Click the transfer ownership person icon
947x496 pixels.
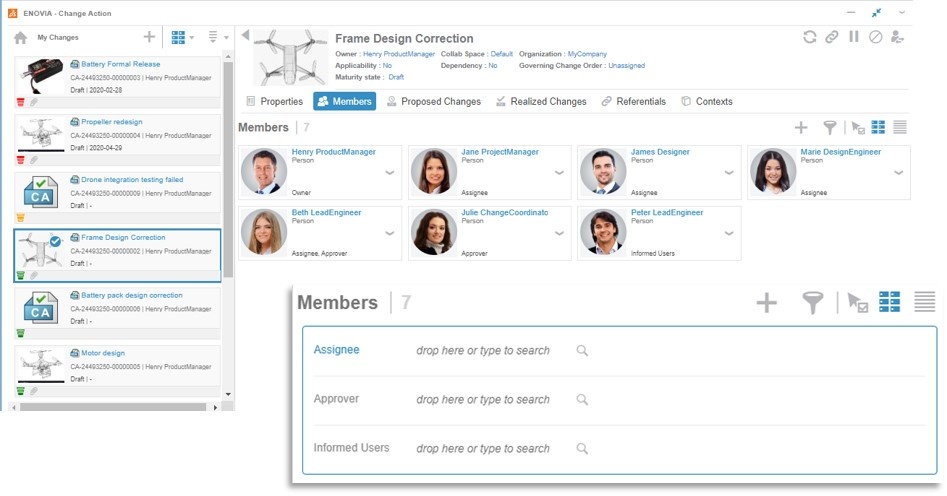pos(897,37)
